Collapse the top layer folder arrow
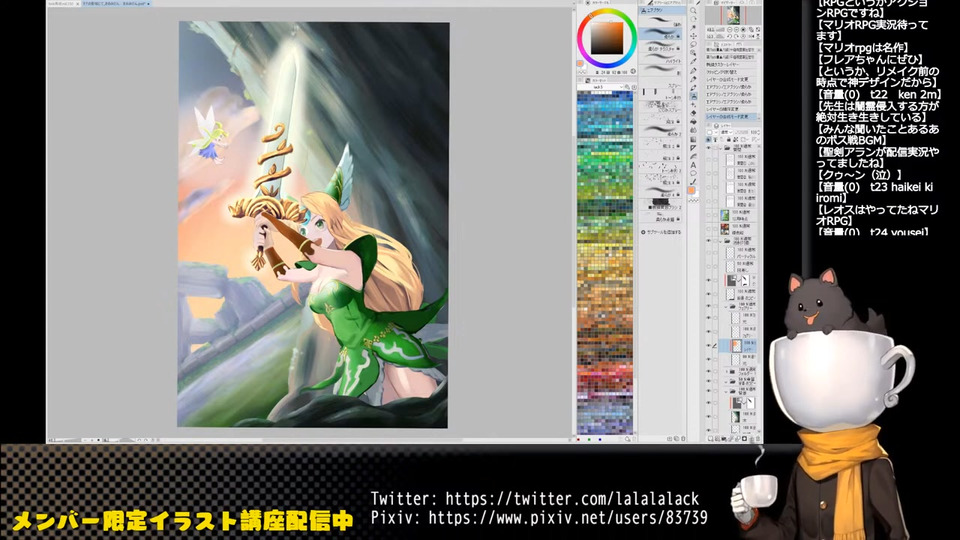This screenshot has width=960, height=540. [x=721, y=149]
